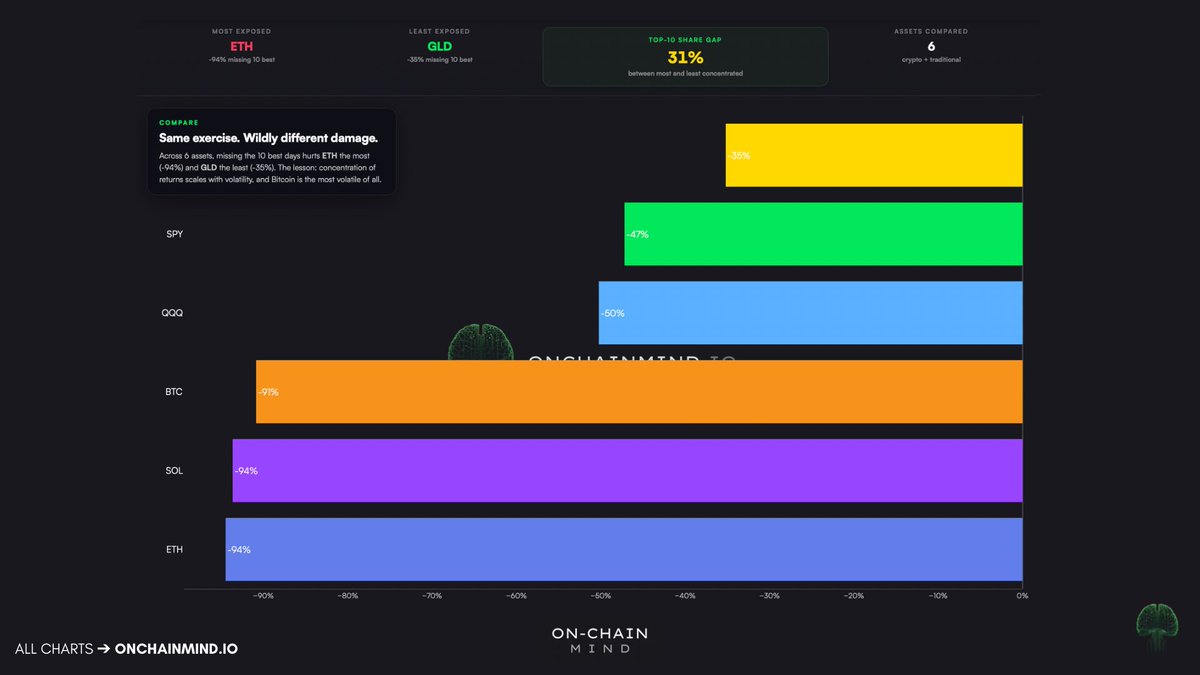Click the -94% value label on the ETH bar
Screen dimensions: 1200x675
click(x=239, y=550)
